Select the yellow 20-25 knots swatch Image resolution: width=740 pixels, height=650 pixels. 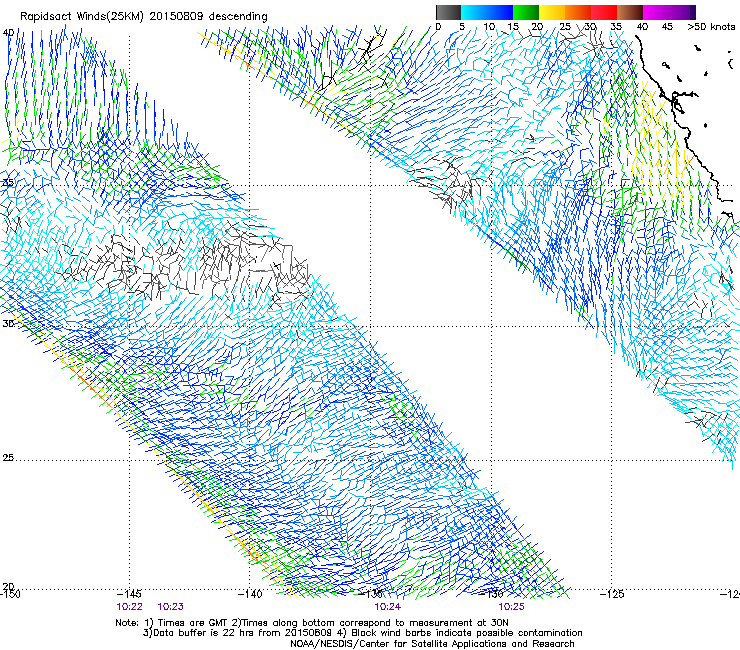tap(552, 12)
